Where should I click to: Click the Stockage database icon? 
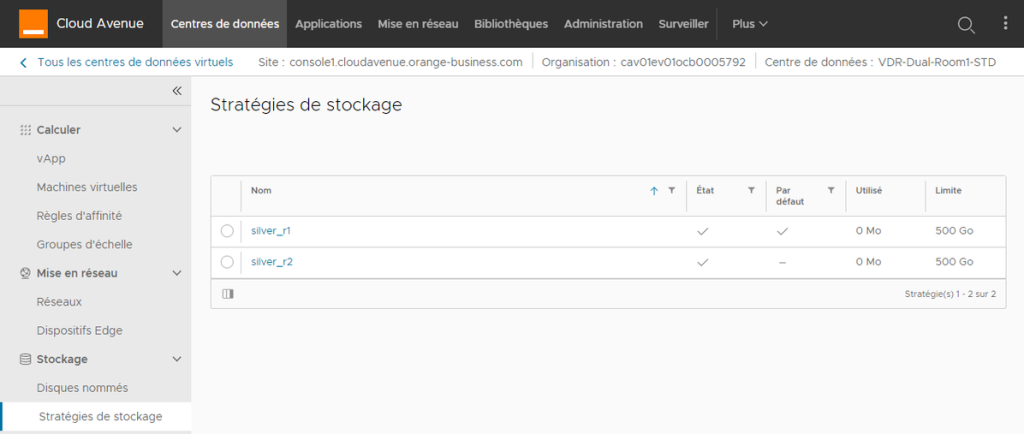pos(25,359)
